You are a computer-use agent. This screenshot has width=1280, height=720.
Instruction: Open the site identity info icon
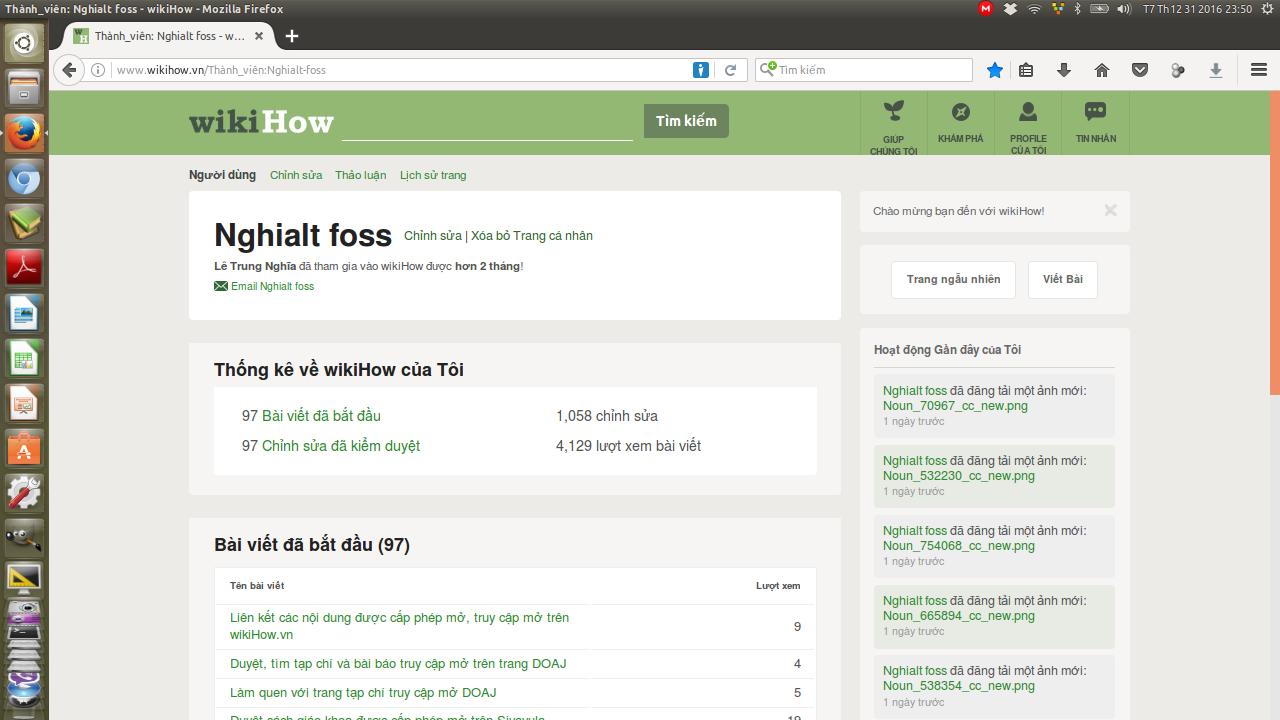[x=98, y=70]
